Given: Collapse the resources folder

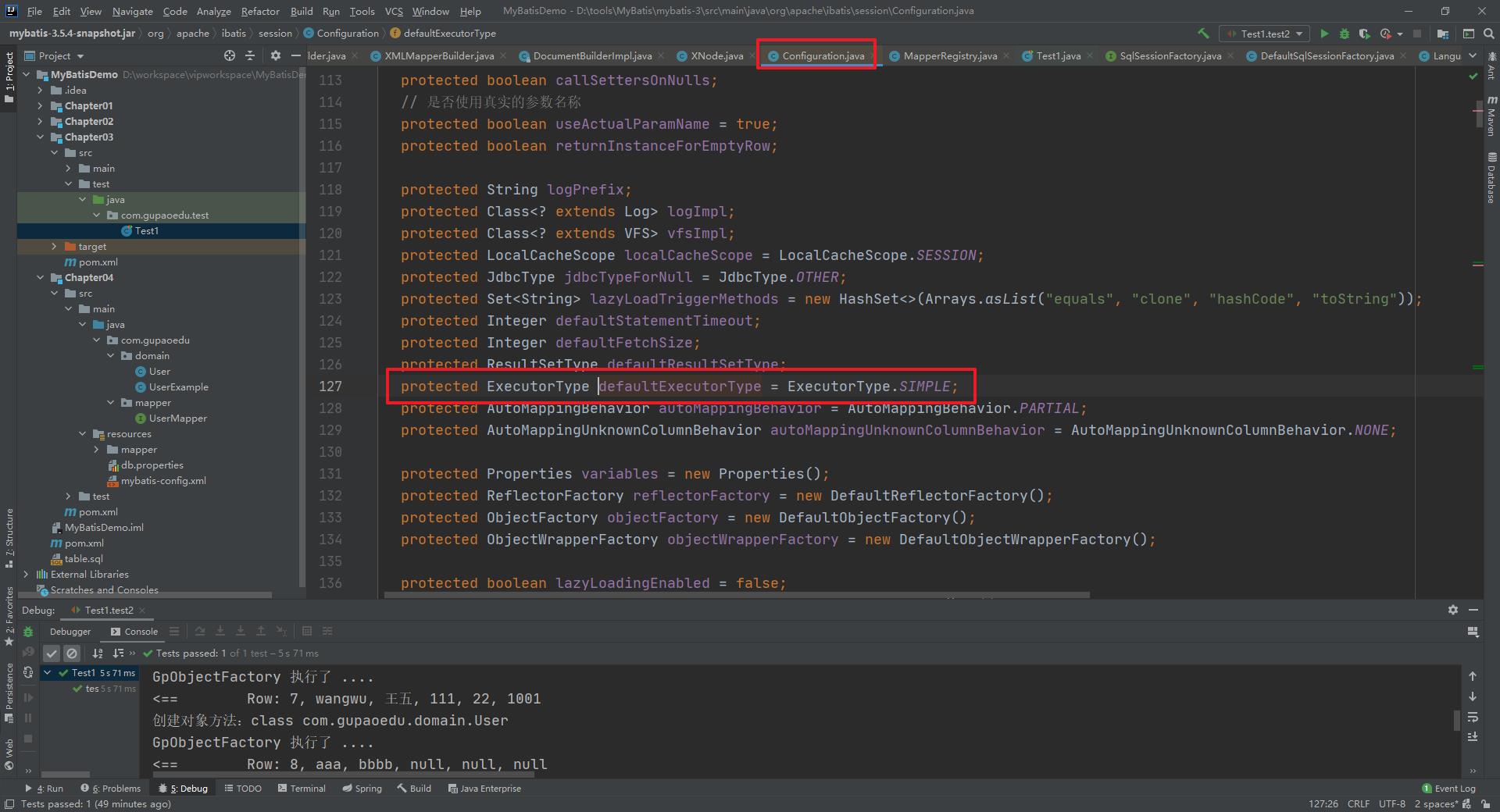Looking at the screenshot, I should pyautogui.click(x=83, y=433).
